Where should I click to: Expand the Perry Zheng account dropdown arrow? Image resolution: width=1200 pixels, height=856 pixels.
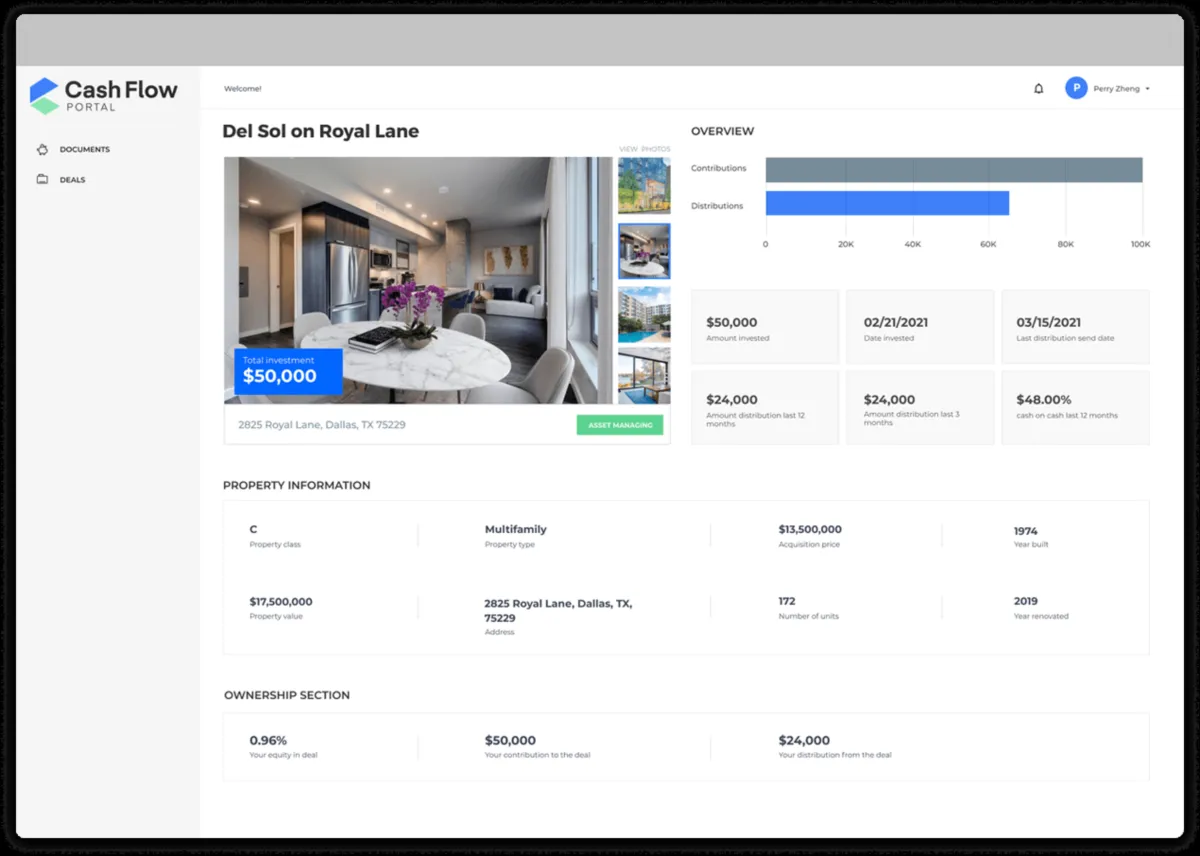1147,89
